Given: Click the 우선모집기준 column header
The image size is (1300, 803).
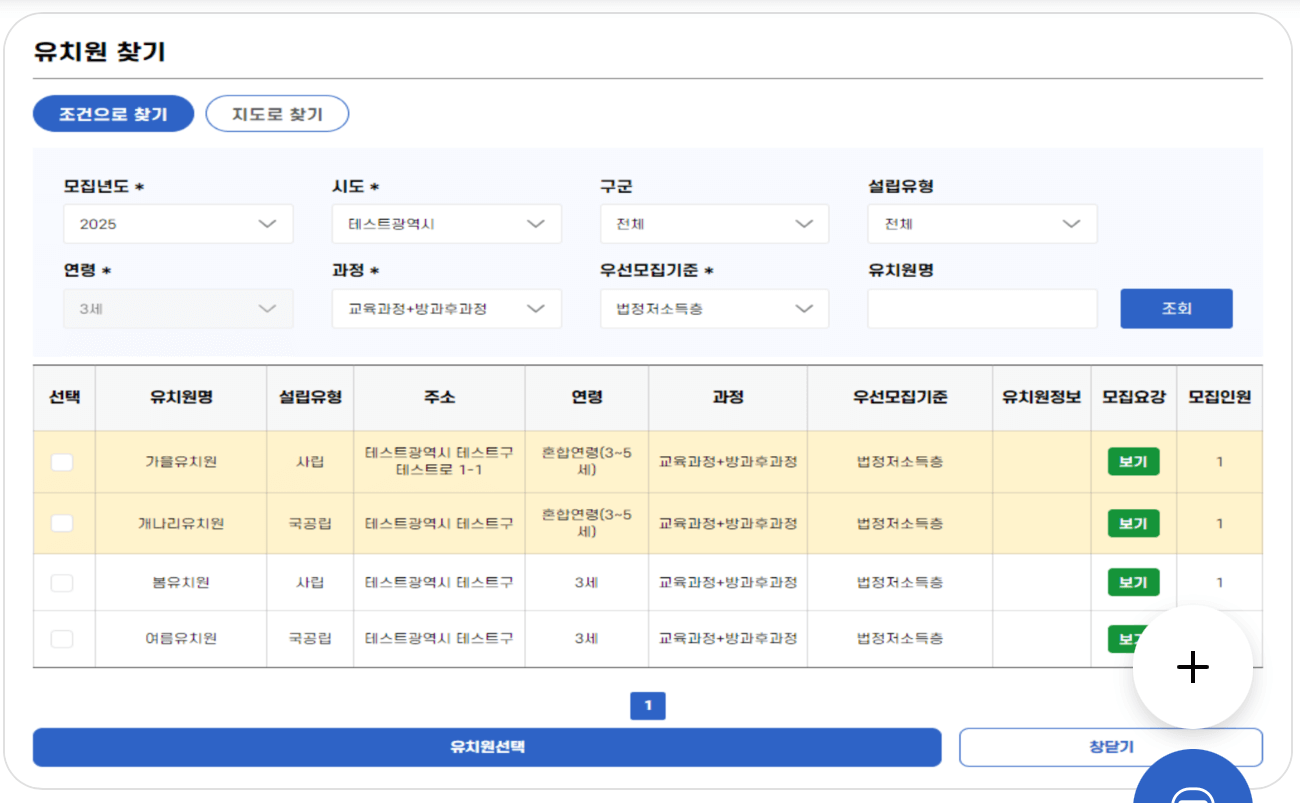Looking at the screenshot, I should 900,398.
